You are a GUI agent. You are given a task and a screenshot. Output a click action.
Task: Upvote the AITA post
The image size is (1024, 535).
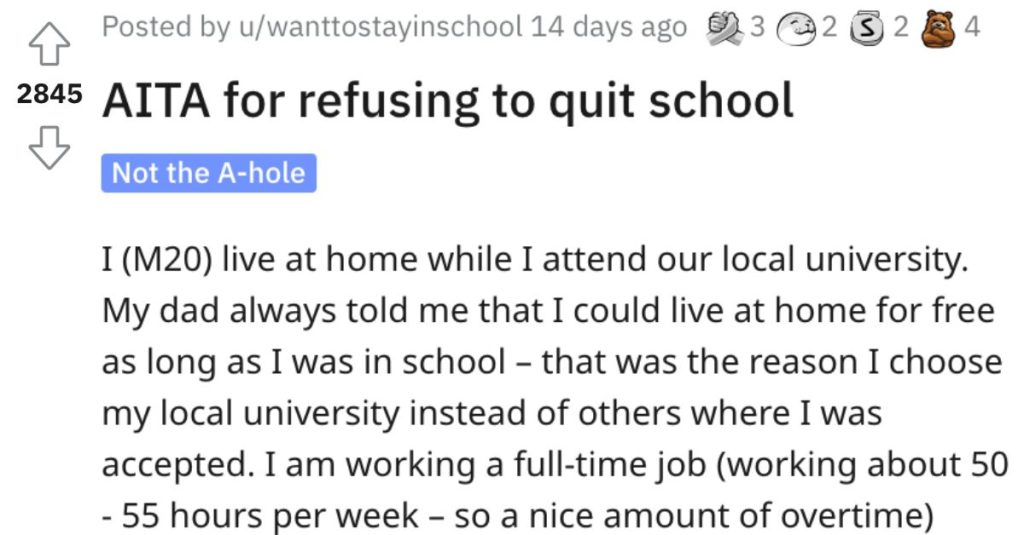coord(50,45)
